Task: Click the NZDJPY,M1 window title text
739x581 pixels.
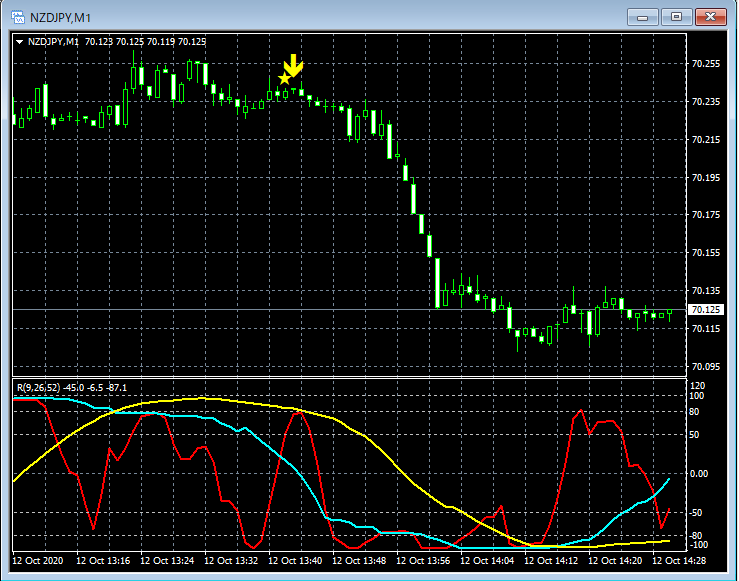Action: (x=60, y=18)
